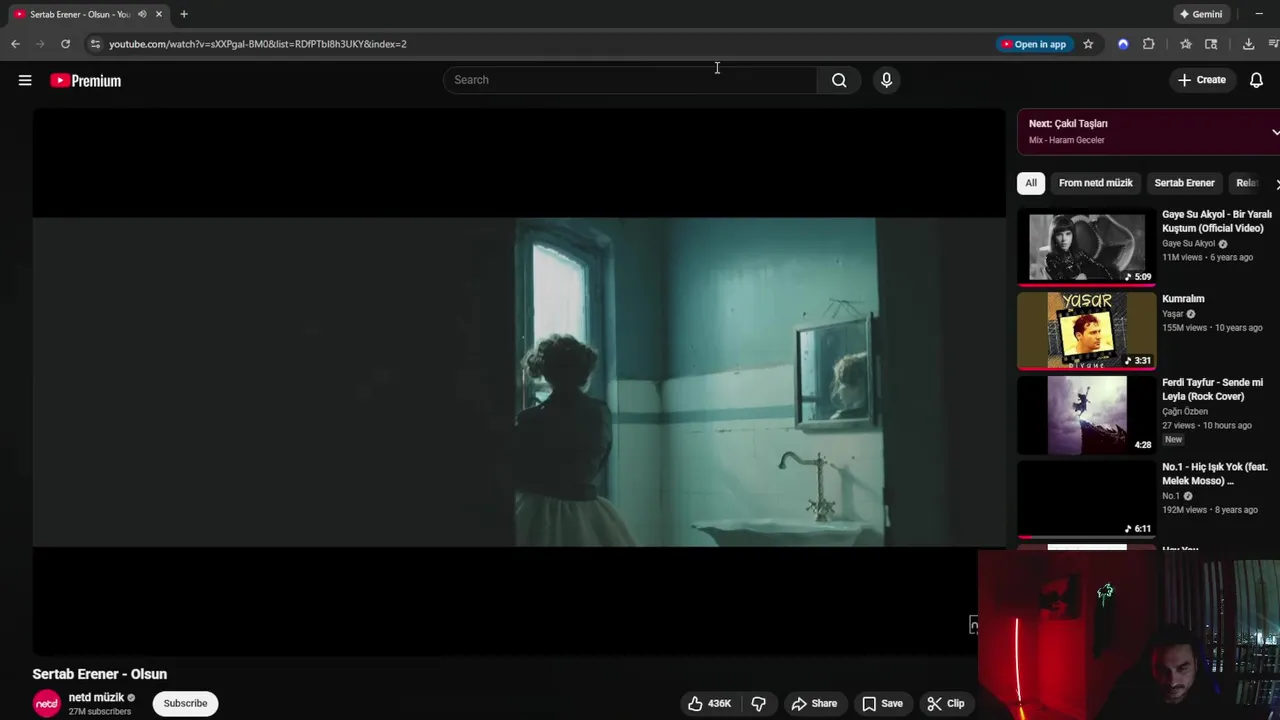
Task: Select the All filter chip
Action: tap(1031, 183)
